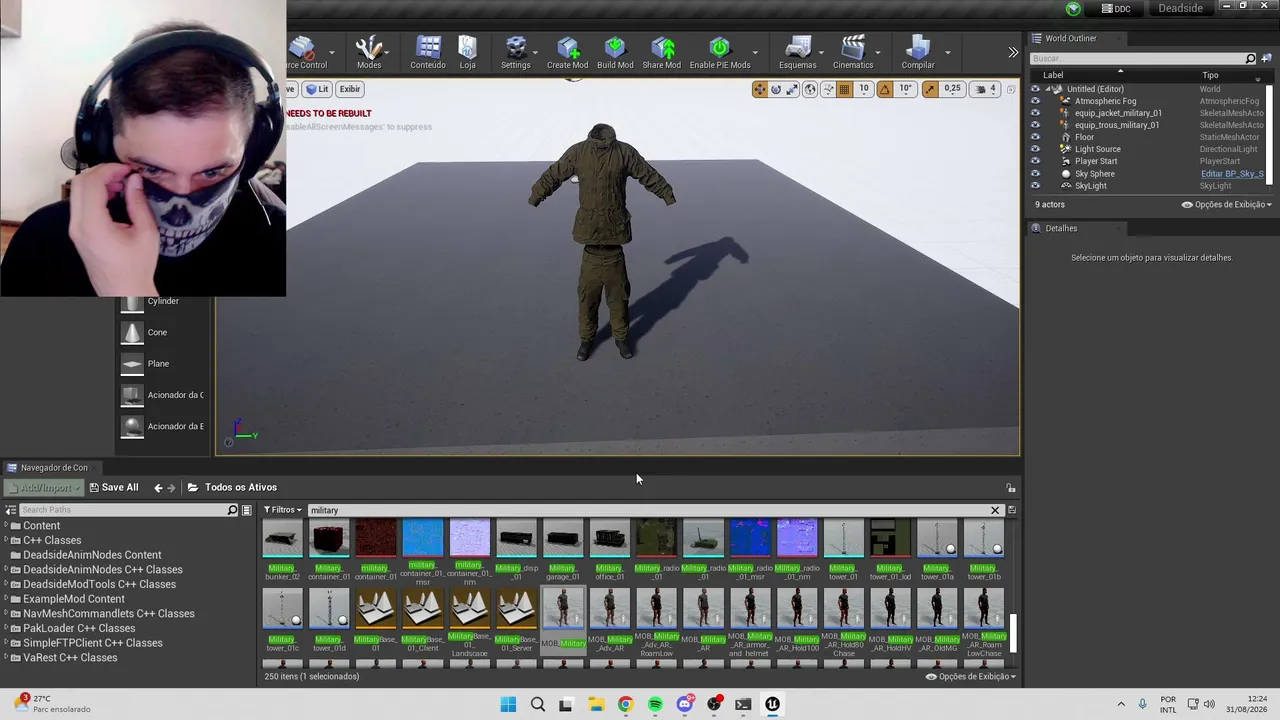The image size is (1280, 720).
Task: Click the maximize viewport icon
Action: pyautogui.click(x=1009, y=89)
